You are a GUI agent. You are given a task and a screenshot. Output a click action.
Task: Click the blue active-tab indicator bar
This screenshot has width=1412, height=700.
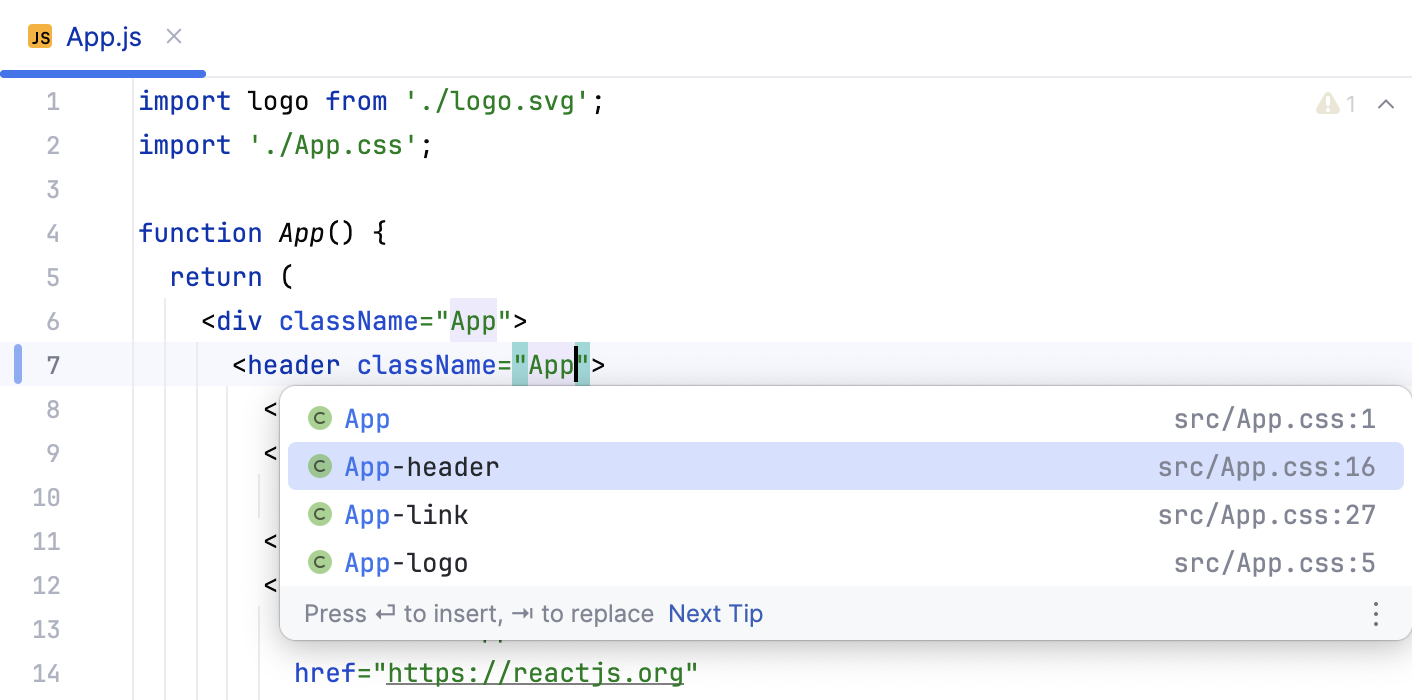[103, 72]
